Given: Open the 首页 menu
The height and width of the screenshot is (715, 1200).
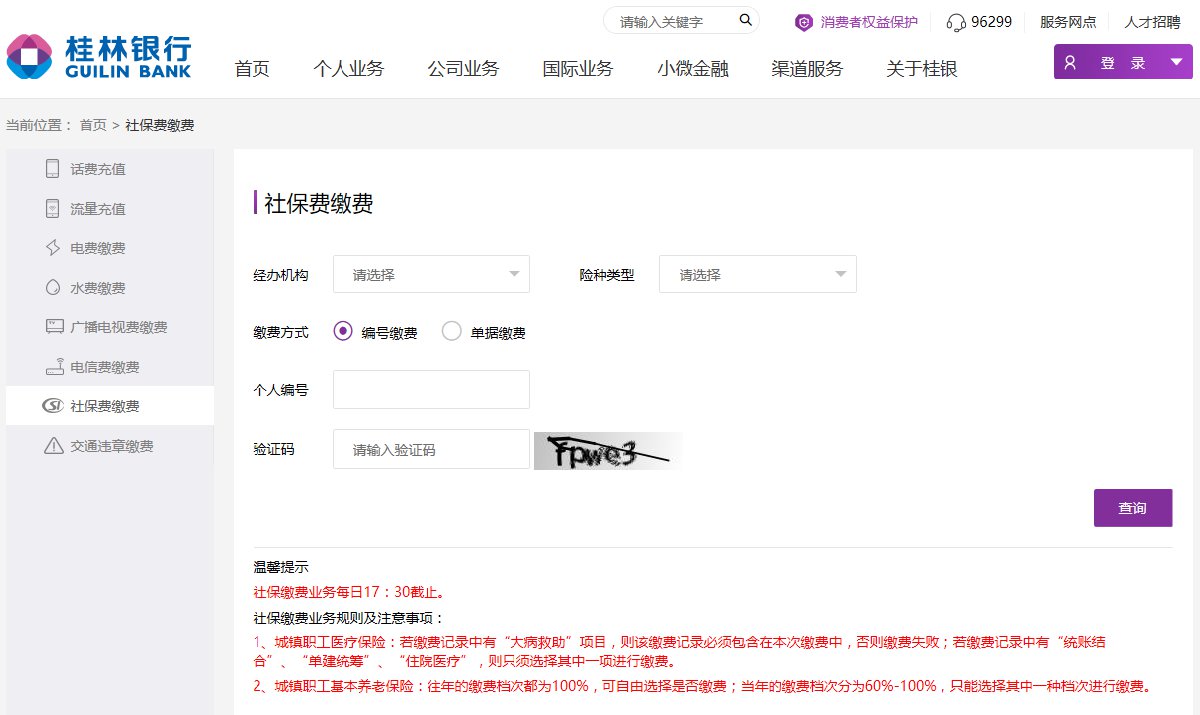Looking at the screenshot, I should point(252,69).
